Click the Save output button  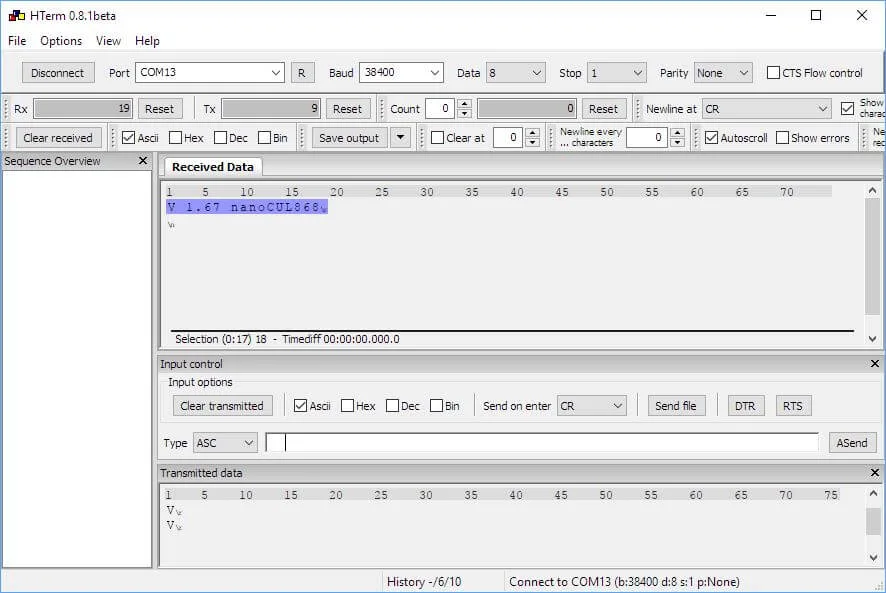tap(349, 137)
